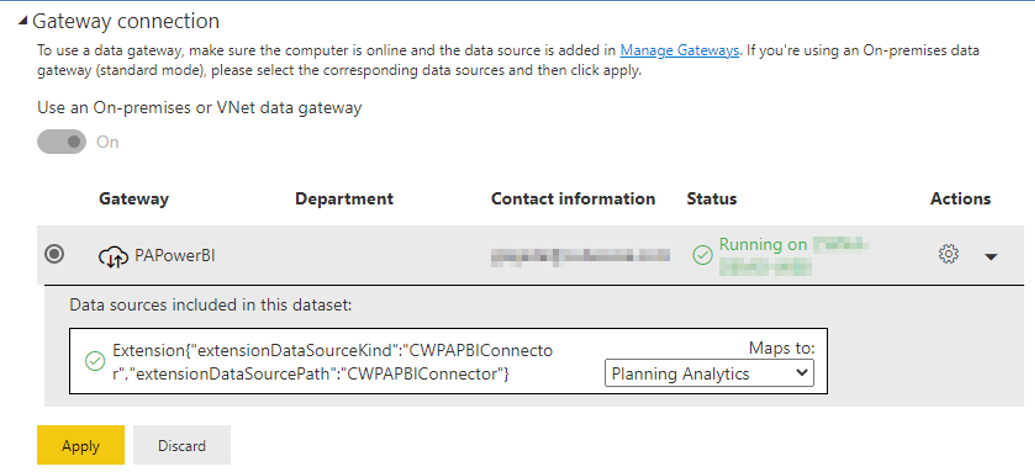The width and height of the screenshot is (1035, 475).
Task: Open the Maps to Planning Analytics dropdown
Action: click(x=710, y=373)
